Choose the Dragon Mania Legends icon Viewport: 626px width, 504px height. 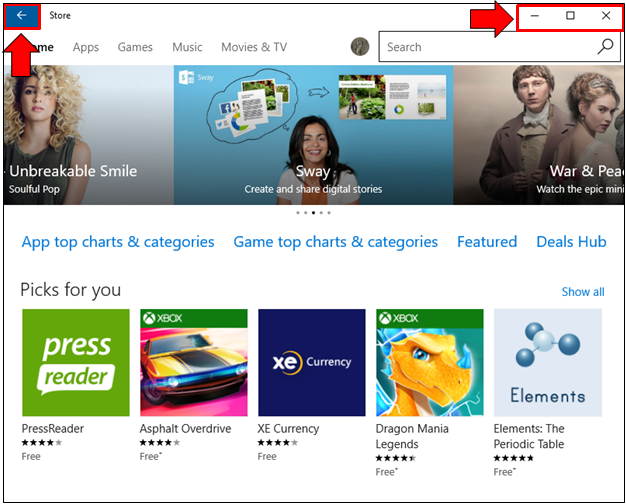[429, 362]
